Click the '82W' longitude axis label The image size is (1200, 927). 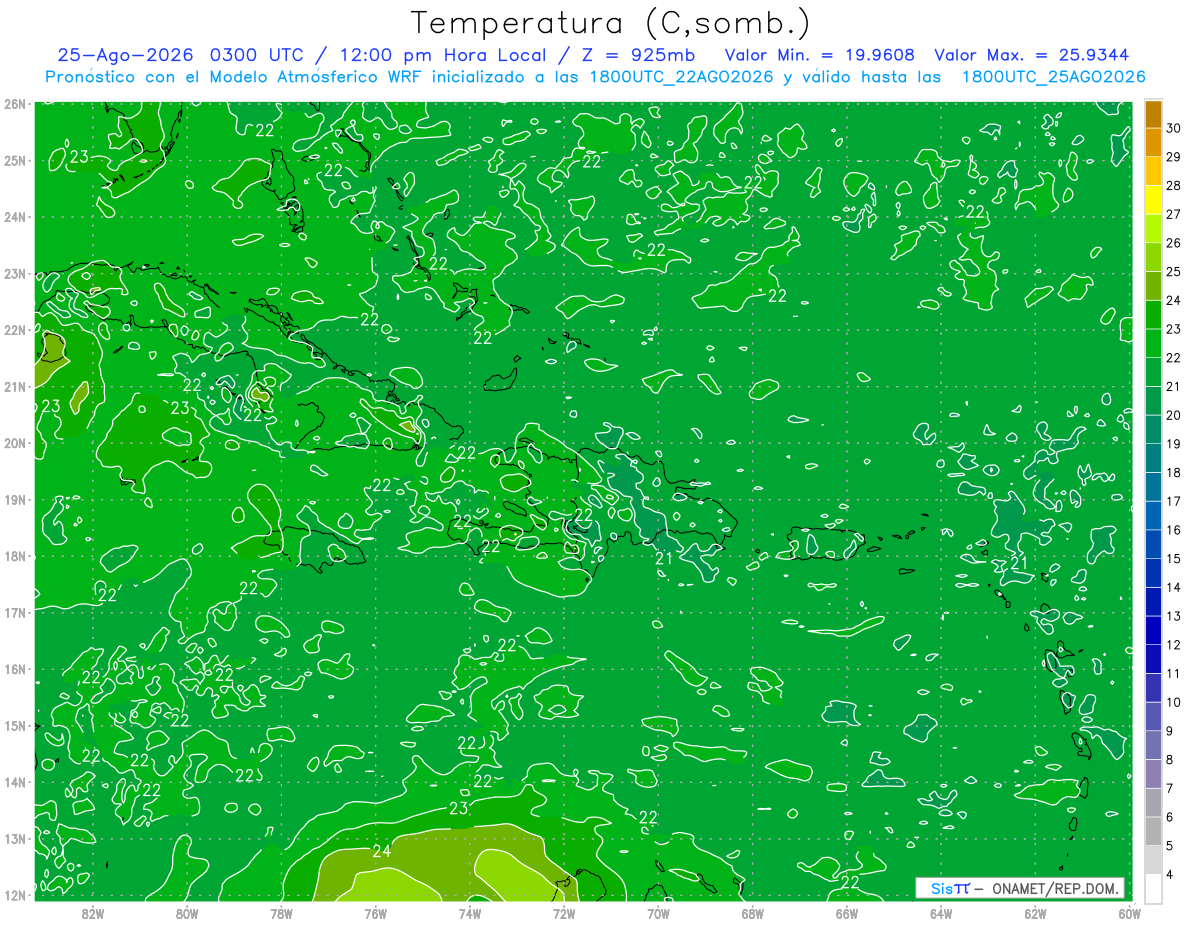tap(93, 912)
